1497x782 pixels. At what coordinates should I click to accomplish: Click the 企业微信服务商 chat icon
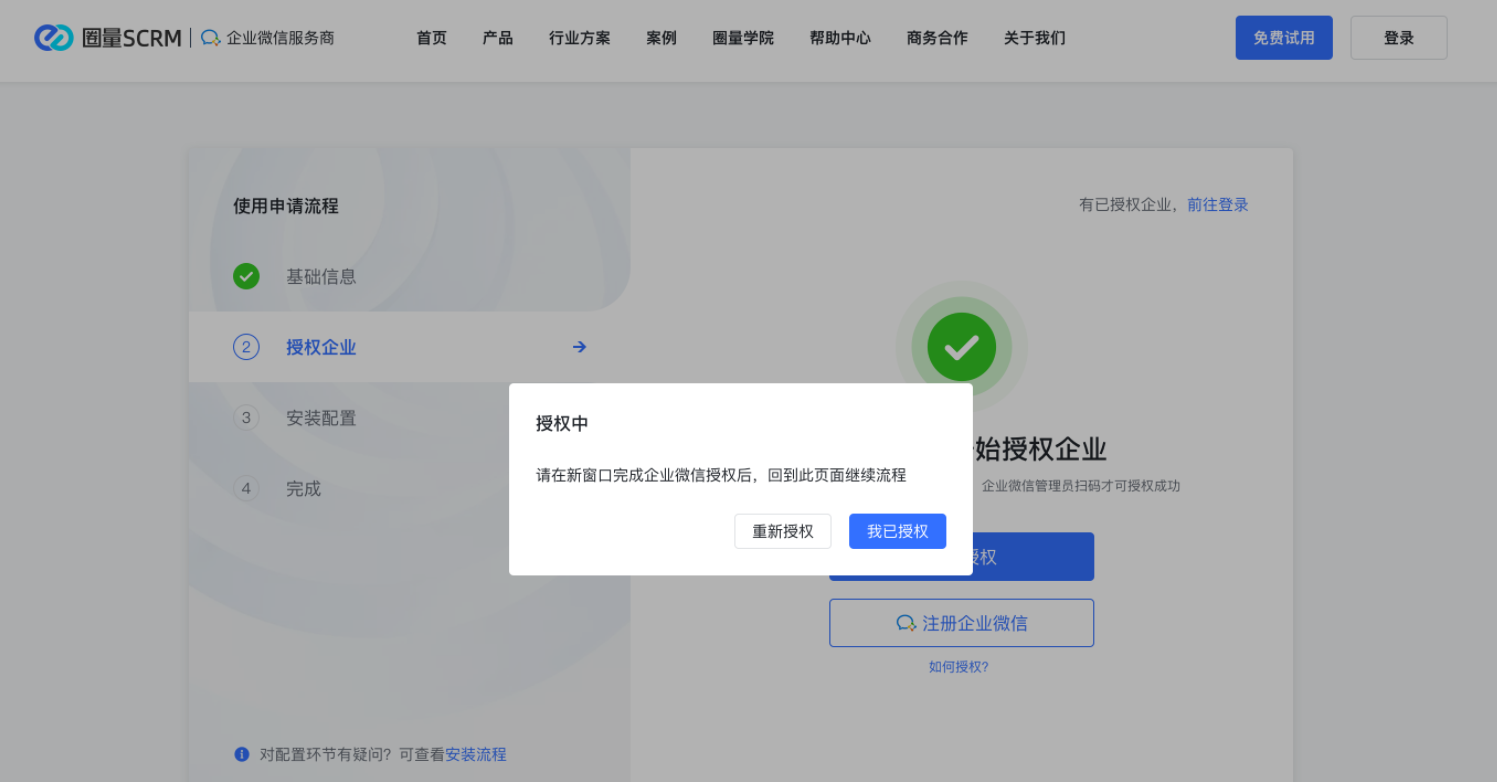pos(210,38)
